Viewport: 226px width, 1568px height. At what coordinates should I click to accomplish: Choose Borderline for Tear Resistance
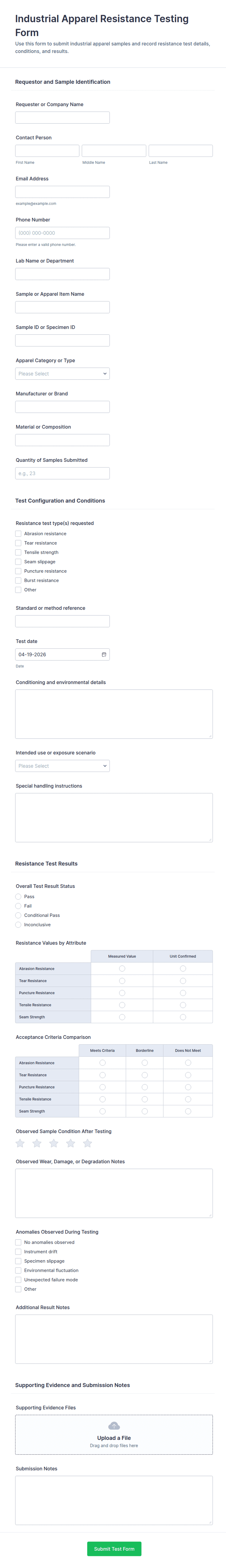coord(145,1075)
